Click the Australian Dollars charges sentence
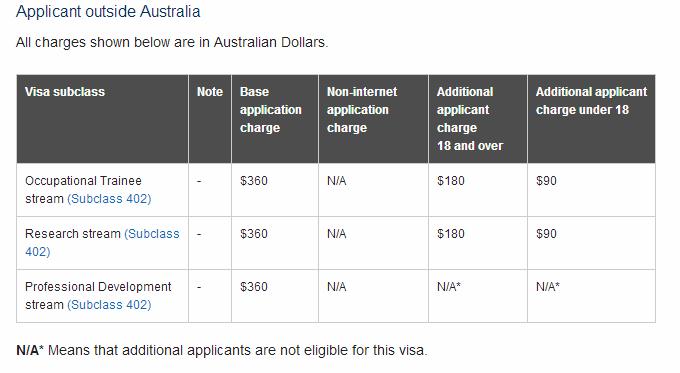 point(172,43)
